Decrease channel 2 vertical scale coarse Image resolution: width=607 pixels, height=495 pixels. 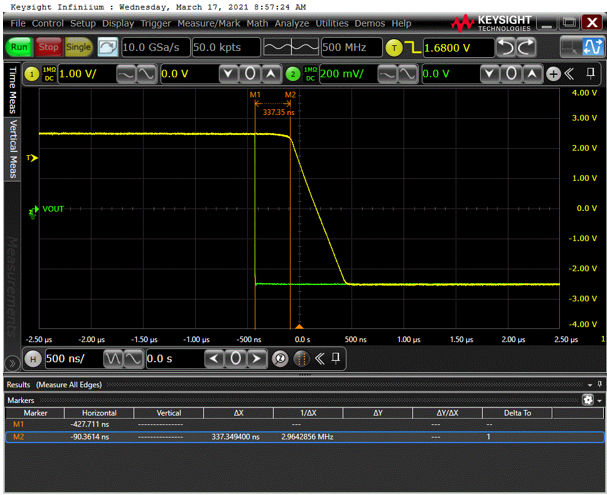pos(388,74)
